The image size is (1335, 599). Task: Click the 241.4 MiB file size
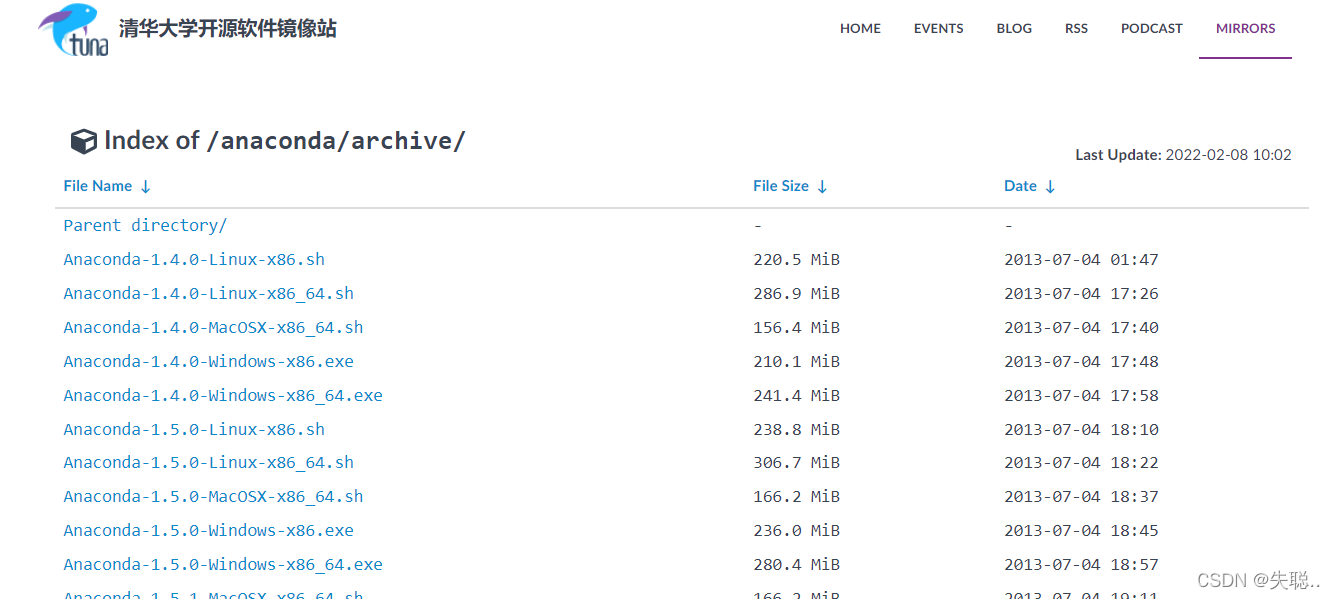[796, 395]
